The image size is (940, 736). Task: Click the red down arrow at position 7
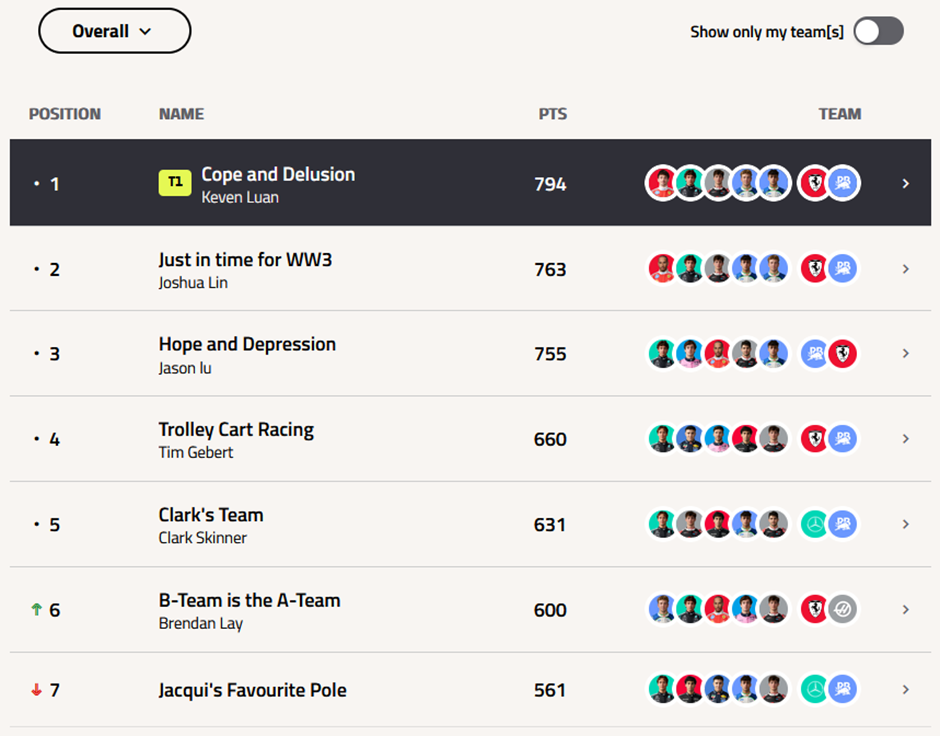click(37, 690)
